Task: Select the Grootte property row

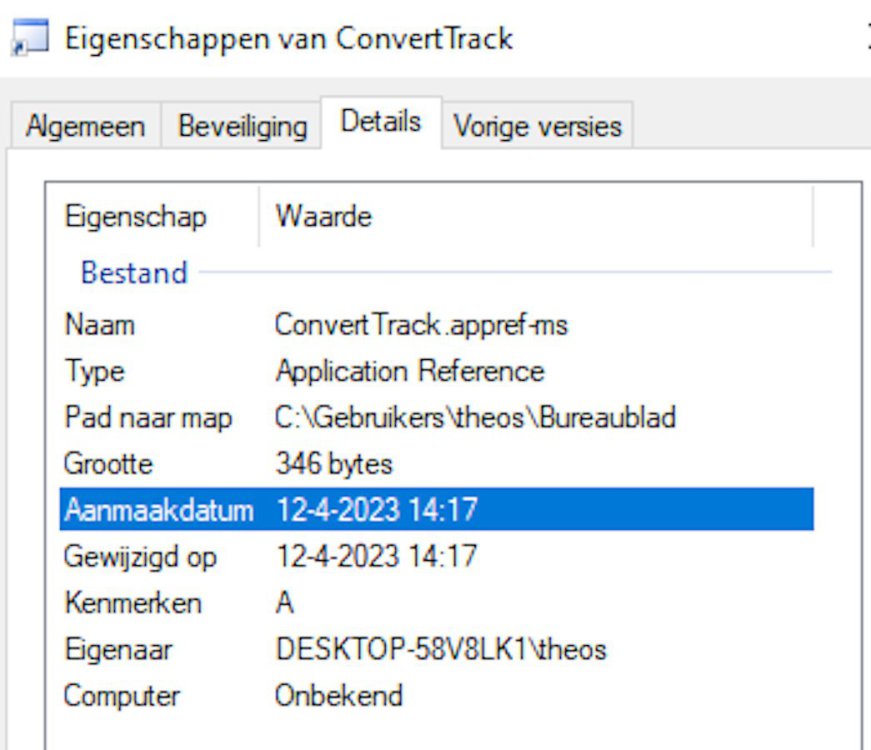Action: pyautogui.click(x=108, y=464)
